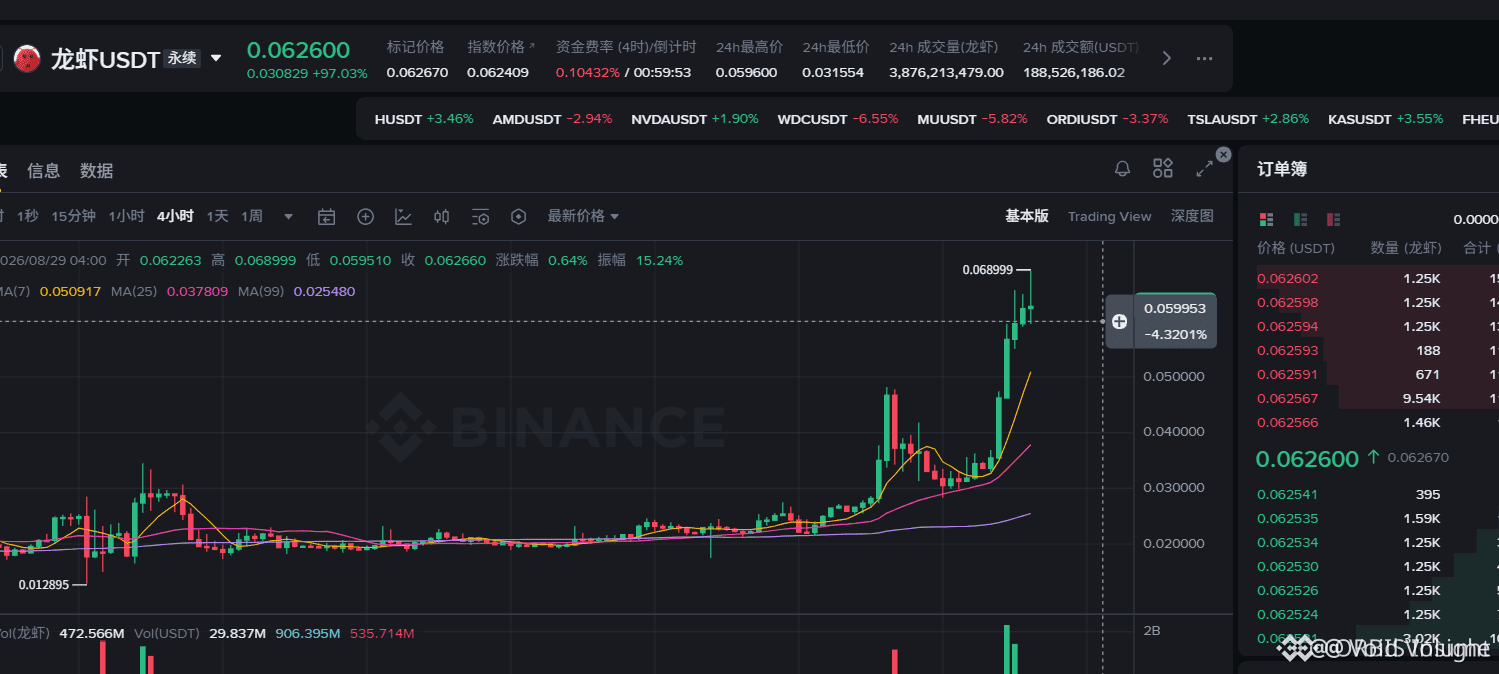
Task: Select ask price 0.062567 in order book
Action: click(1287, 399)
